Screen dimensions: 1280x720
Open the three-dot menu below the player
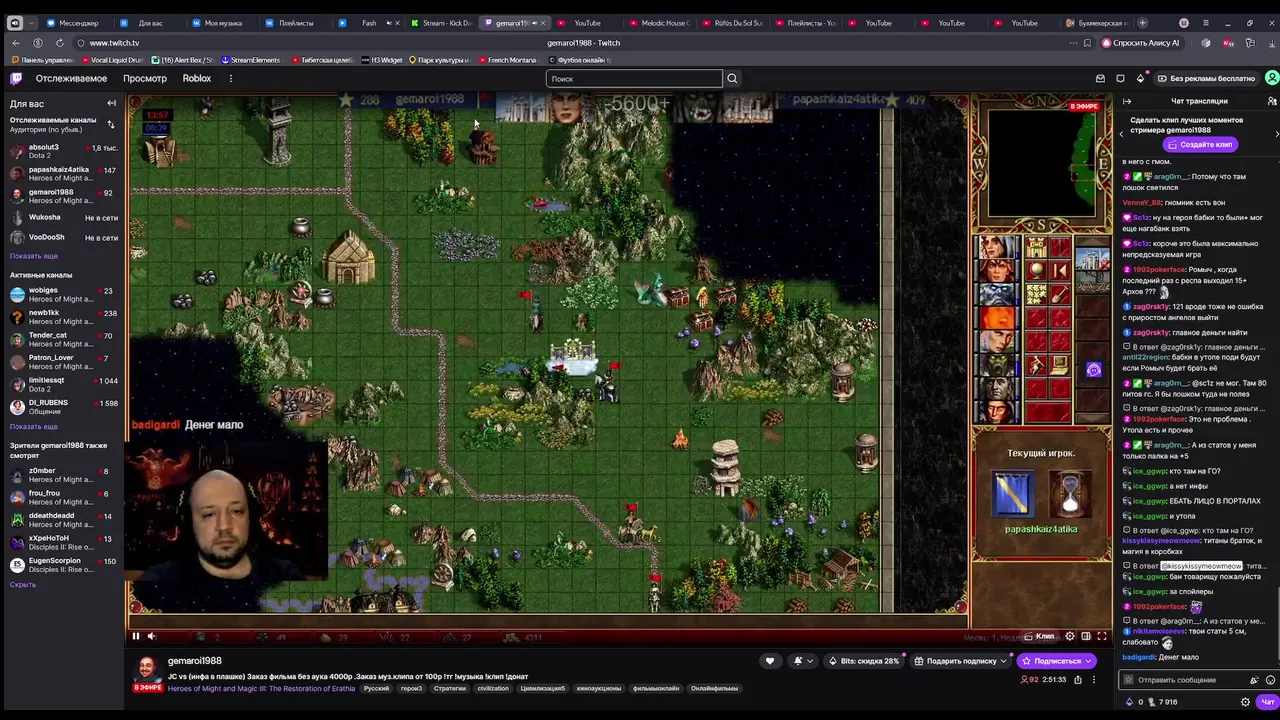(x=1094, y=680)
